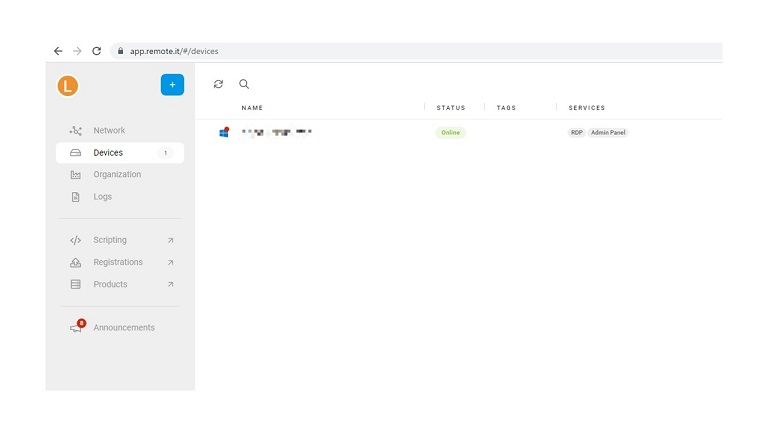Open Network in the sidebar

click(120, 130)
